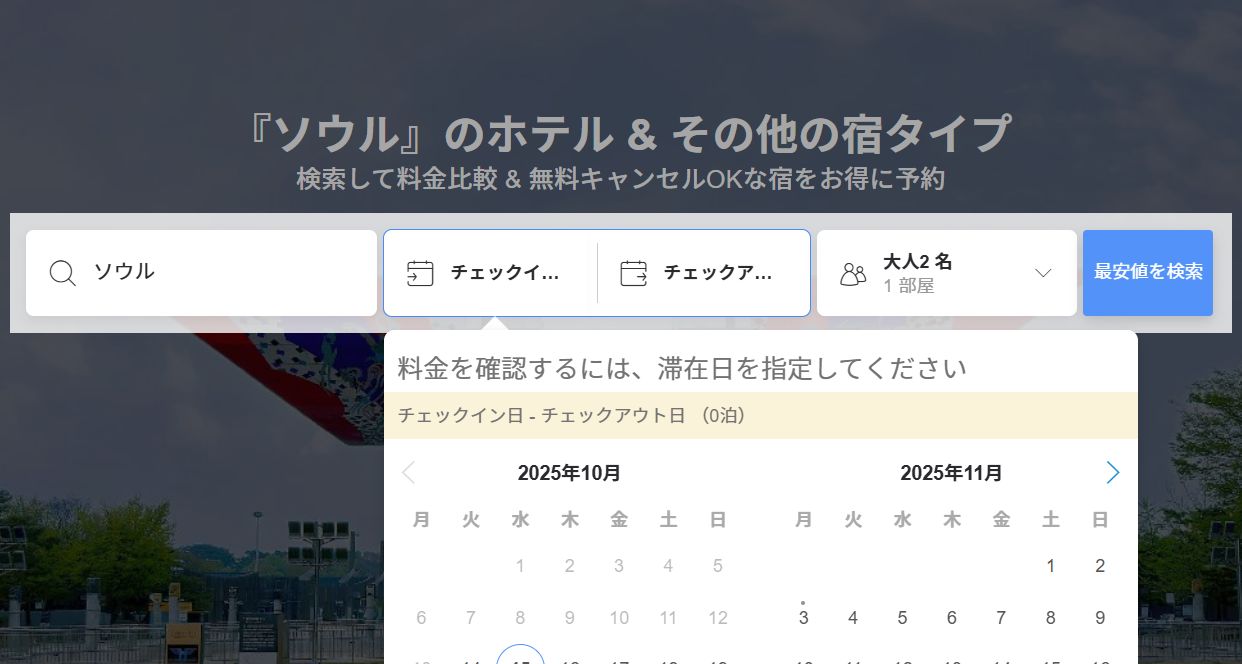The image size is (1242, 664).
Task: Go to next month with right arrow
Action: pos(1112,473)
